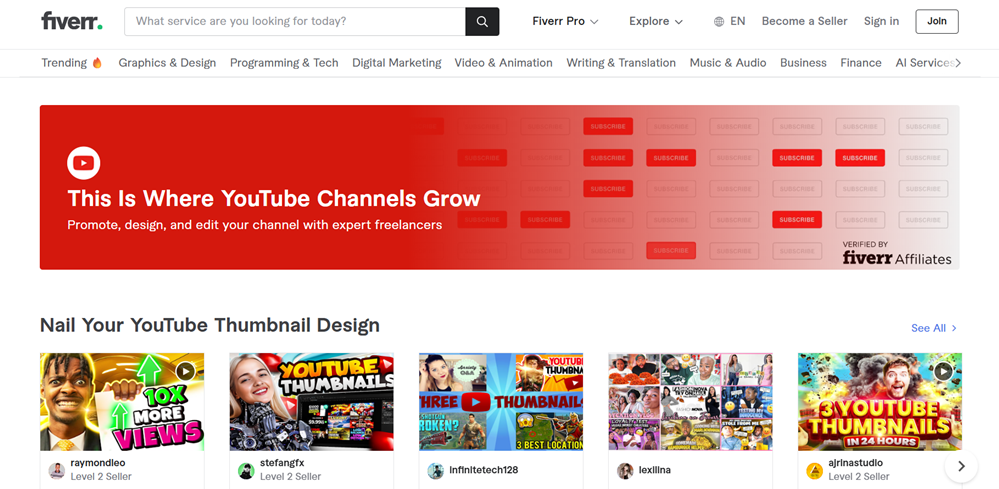Click the ajrinastudio seller name
999x489 pixels.
[x=855, y=463]
